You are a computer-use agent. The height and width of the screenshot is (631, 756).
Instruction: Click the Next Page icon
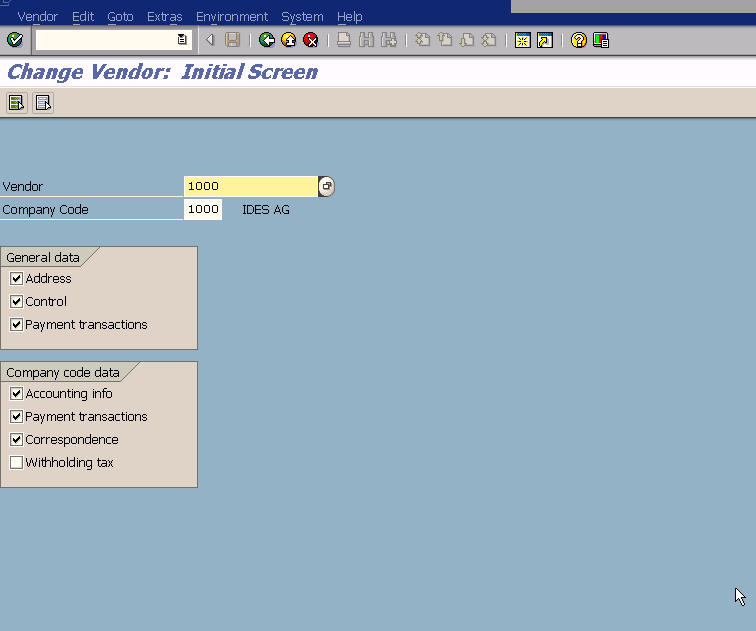click(467, 40)
